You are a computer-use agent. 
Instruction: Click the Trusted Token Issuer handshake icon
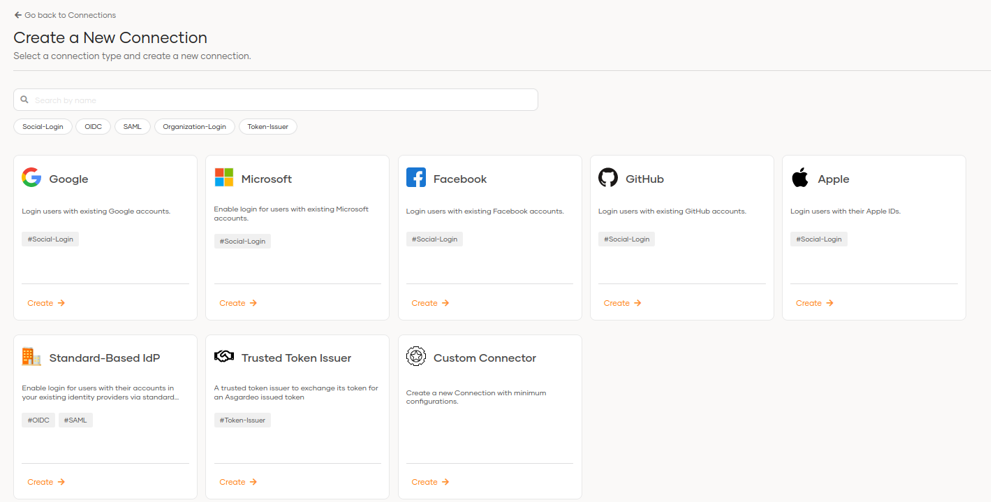coord(224,357)
